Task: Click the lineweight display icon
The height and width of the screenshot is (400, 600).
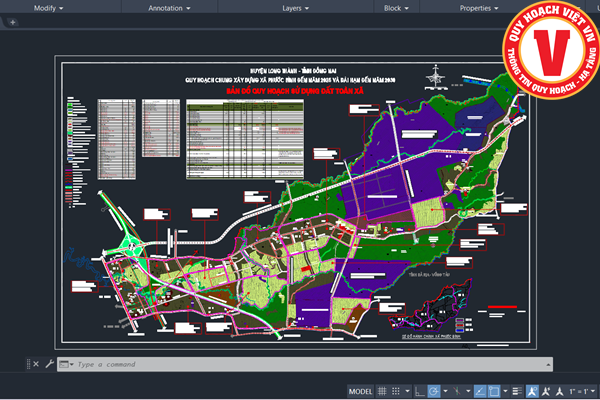Action: coord(518,391)
